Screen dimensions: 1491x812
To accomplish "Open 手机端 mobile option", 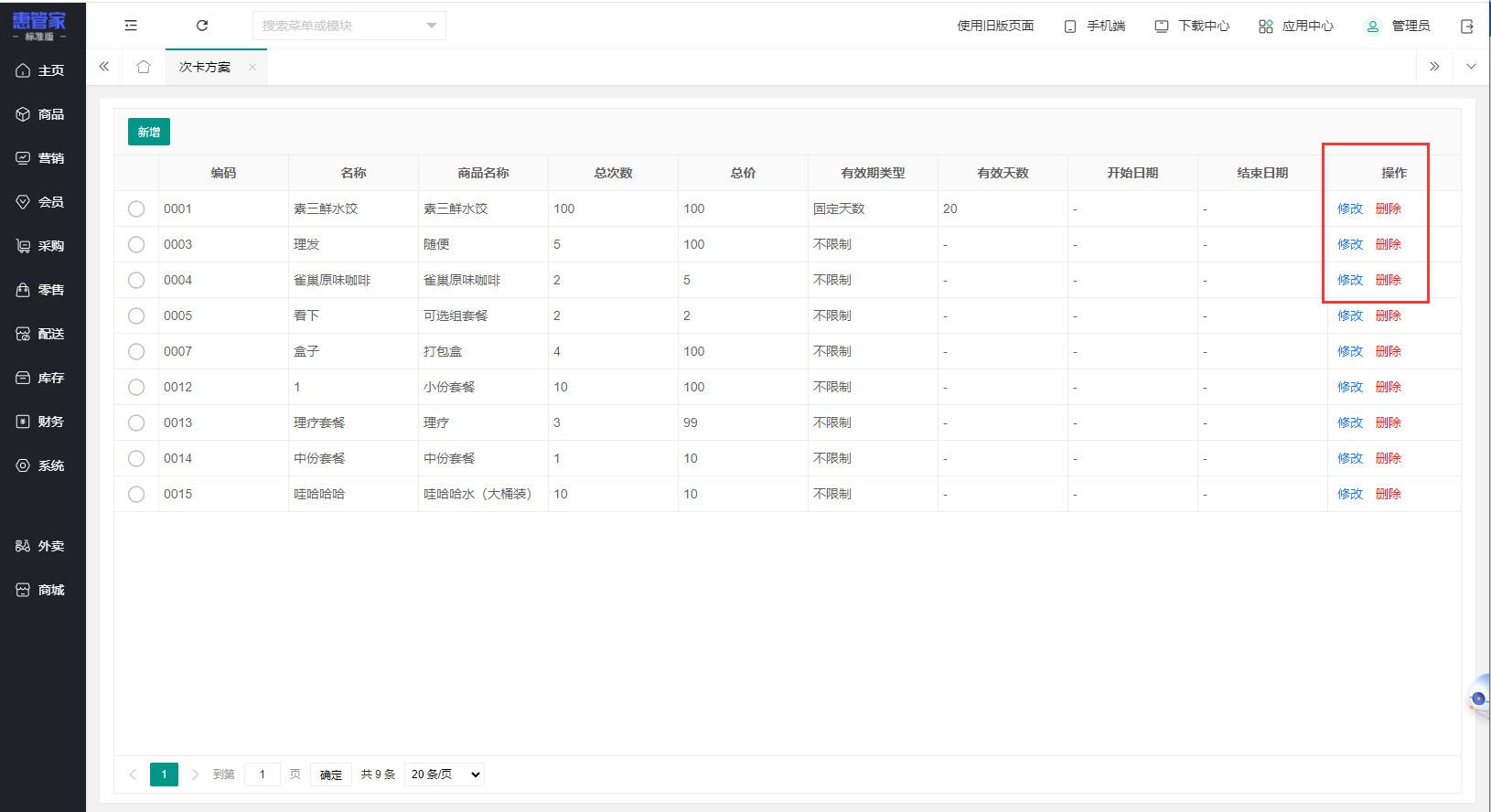I will click(x=1095, y=27).
